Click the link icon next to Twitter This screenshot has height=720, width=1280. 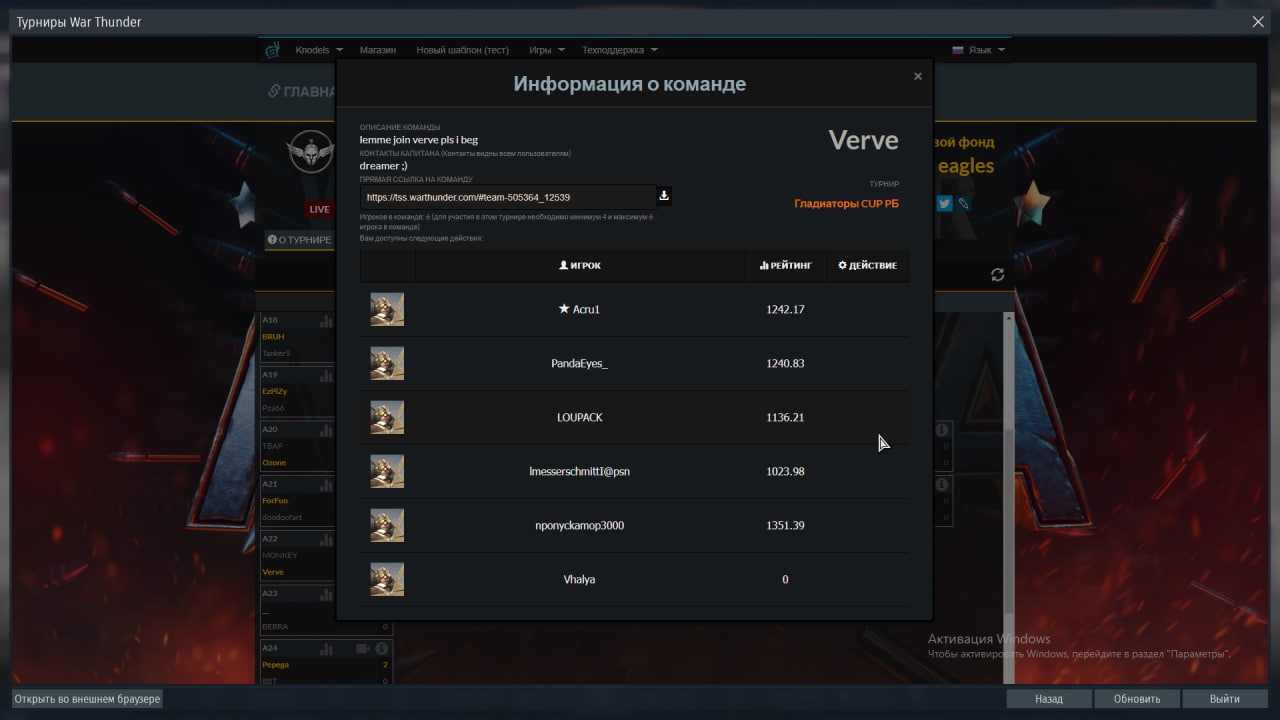[963, 203]
